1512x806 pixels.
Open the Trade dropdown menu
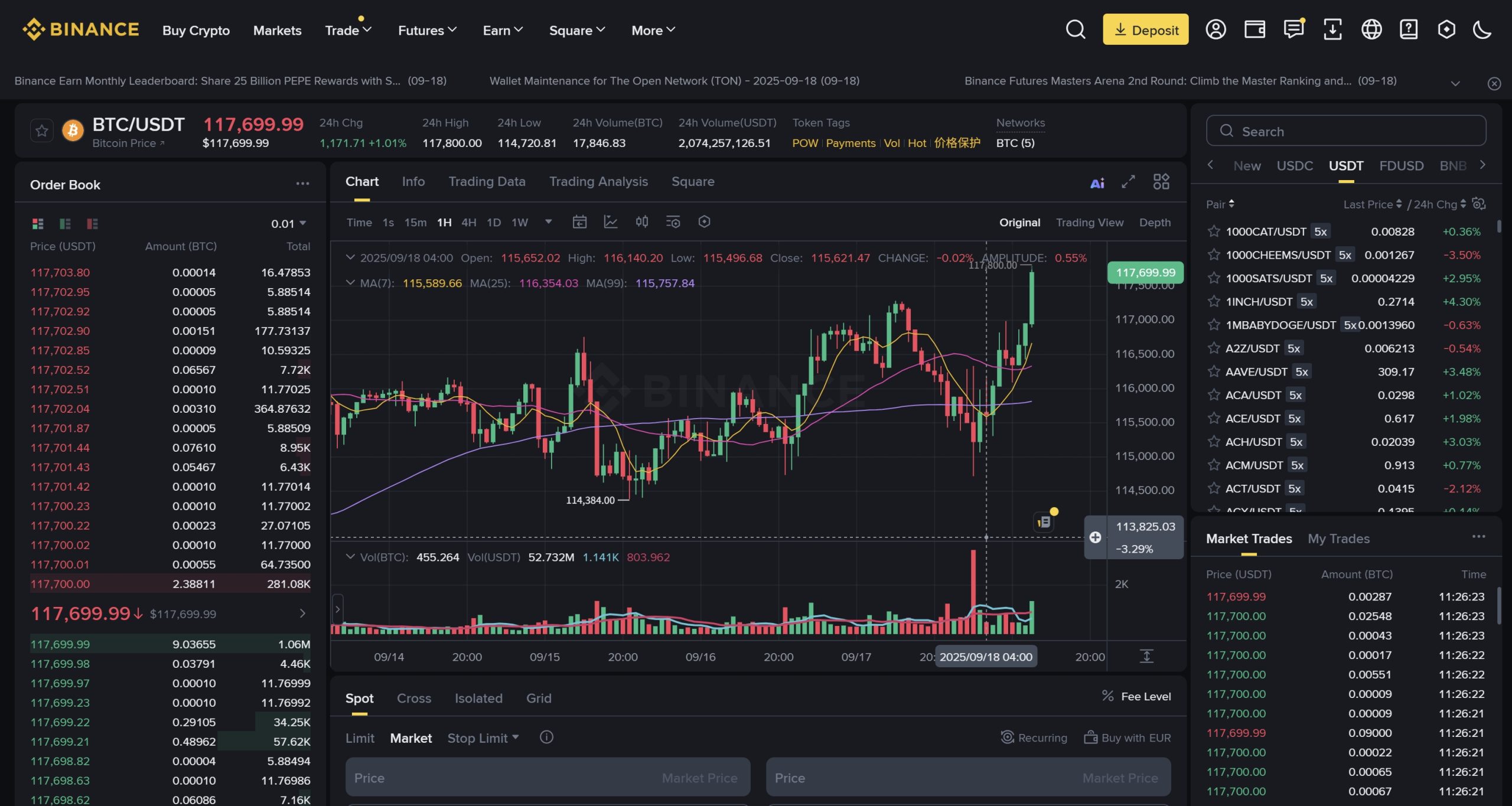(x=348, y=30)
